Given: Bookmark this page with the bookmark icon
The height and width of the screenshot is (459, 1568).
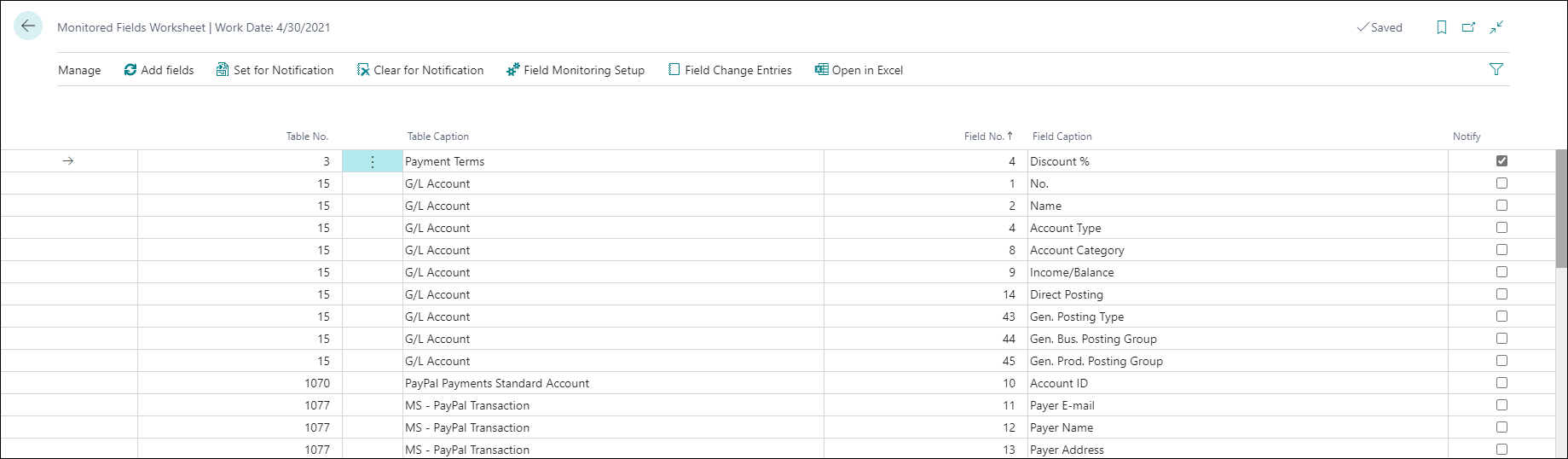Looking at the screenshot, I should click(x=1442, y=27).
